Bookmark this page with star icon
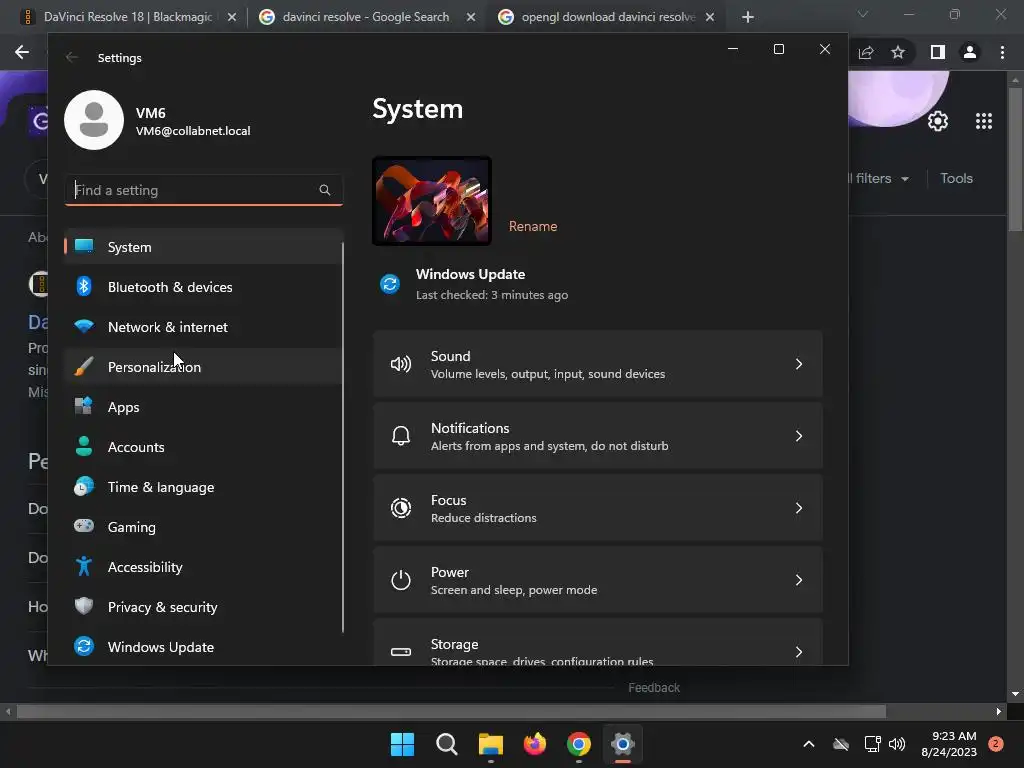This screenshot has height=768, width=1024. pyautogui.click(x=898, y=52)
